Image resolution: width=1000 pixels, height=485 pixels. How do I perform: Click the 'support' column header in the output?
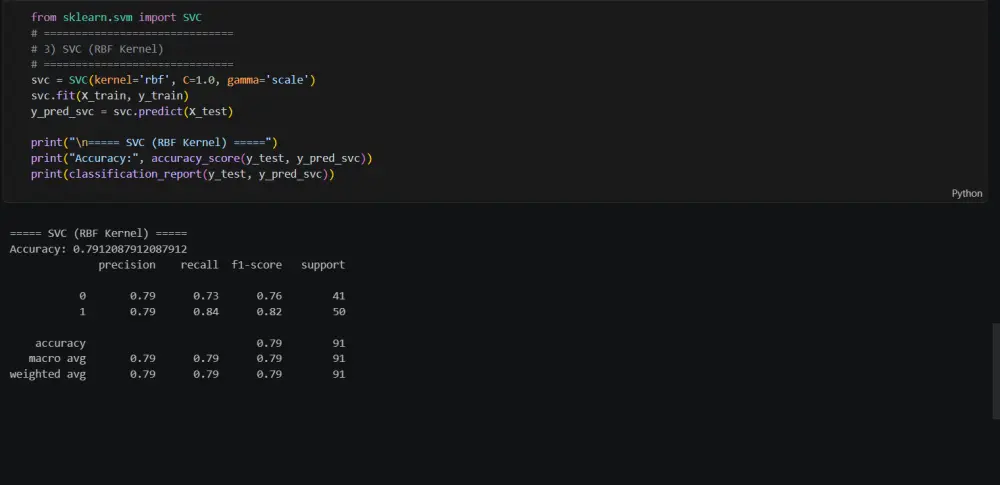[323, 265]
